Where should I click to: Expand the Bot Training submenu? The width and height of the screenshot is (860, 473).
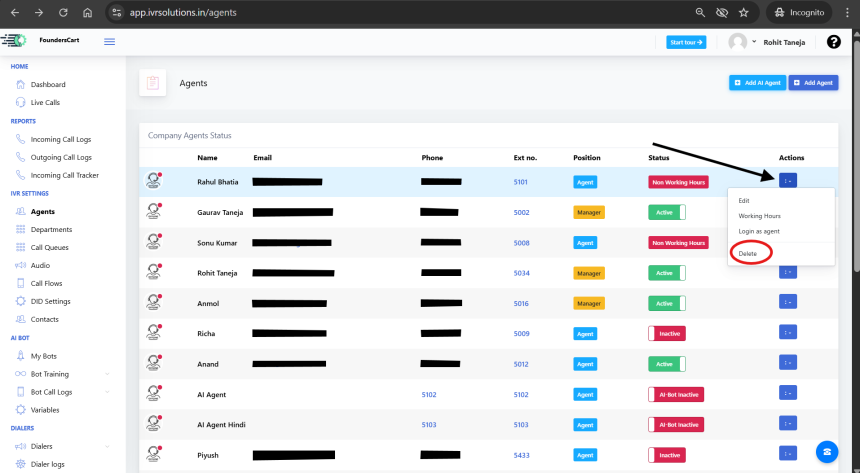coord(107,374)
